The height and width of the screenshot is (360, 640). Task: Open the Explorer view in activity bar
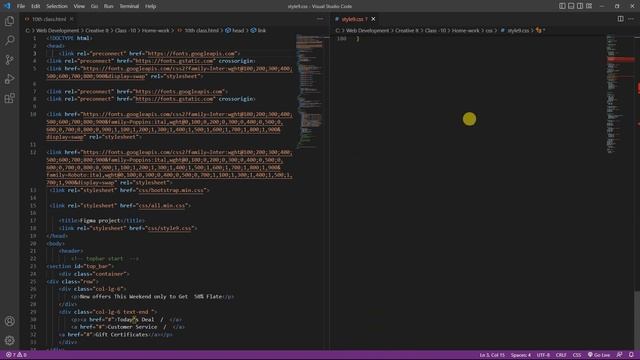(9, 21)
